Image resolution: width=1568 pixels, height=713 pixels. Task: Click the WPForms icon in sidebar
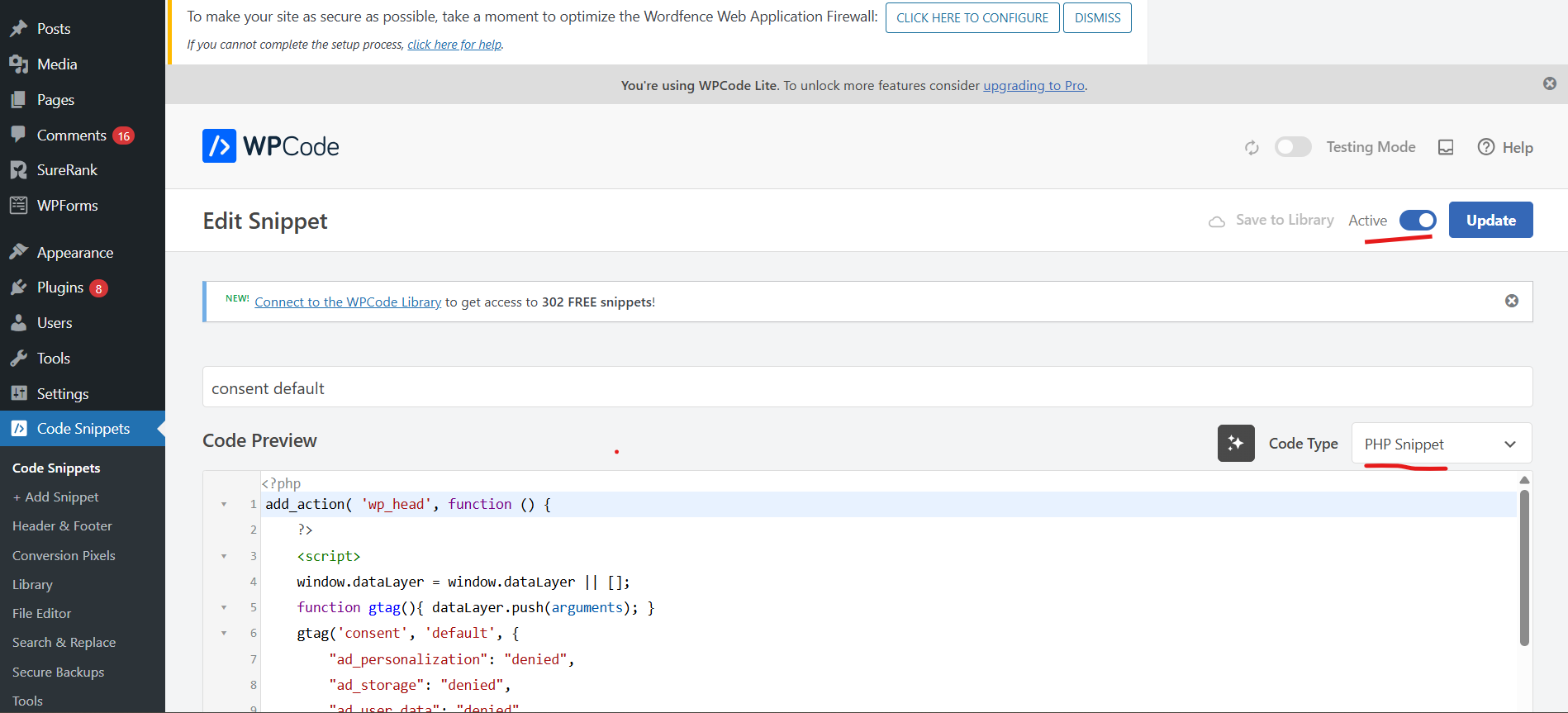click(x=19, y=205)
